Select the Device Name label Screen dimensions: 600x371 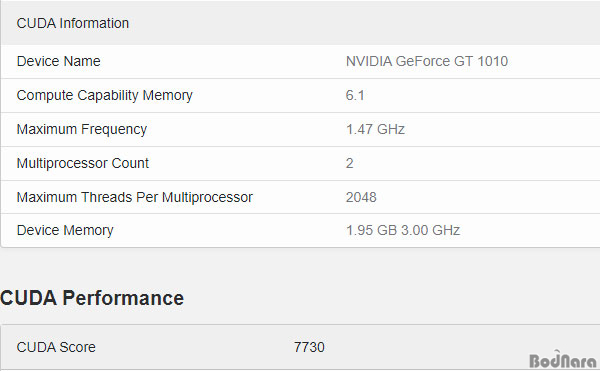tap(59, 61)
